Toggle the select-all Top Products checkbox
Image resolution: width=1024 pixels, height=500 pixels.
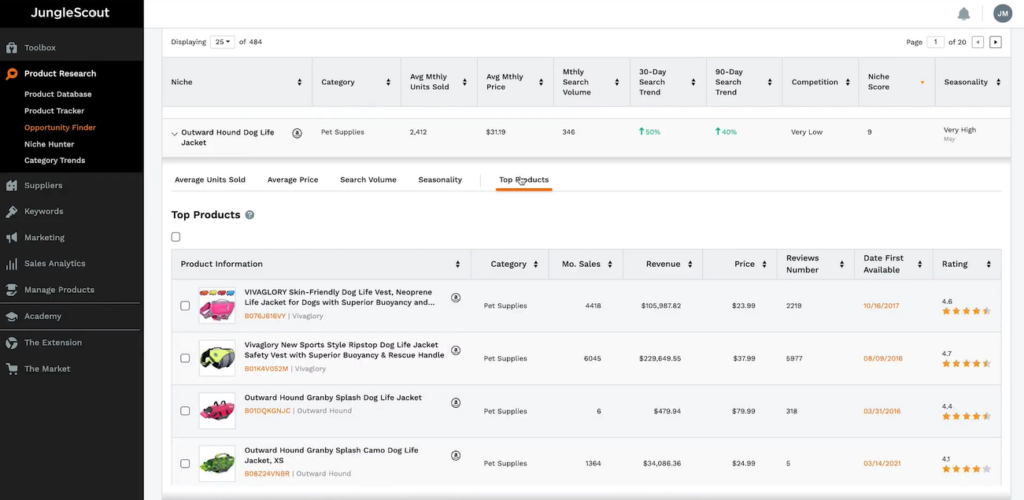point(176,237)
